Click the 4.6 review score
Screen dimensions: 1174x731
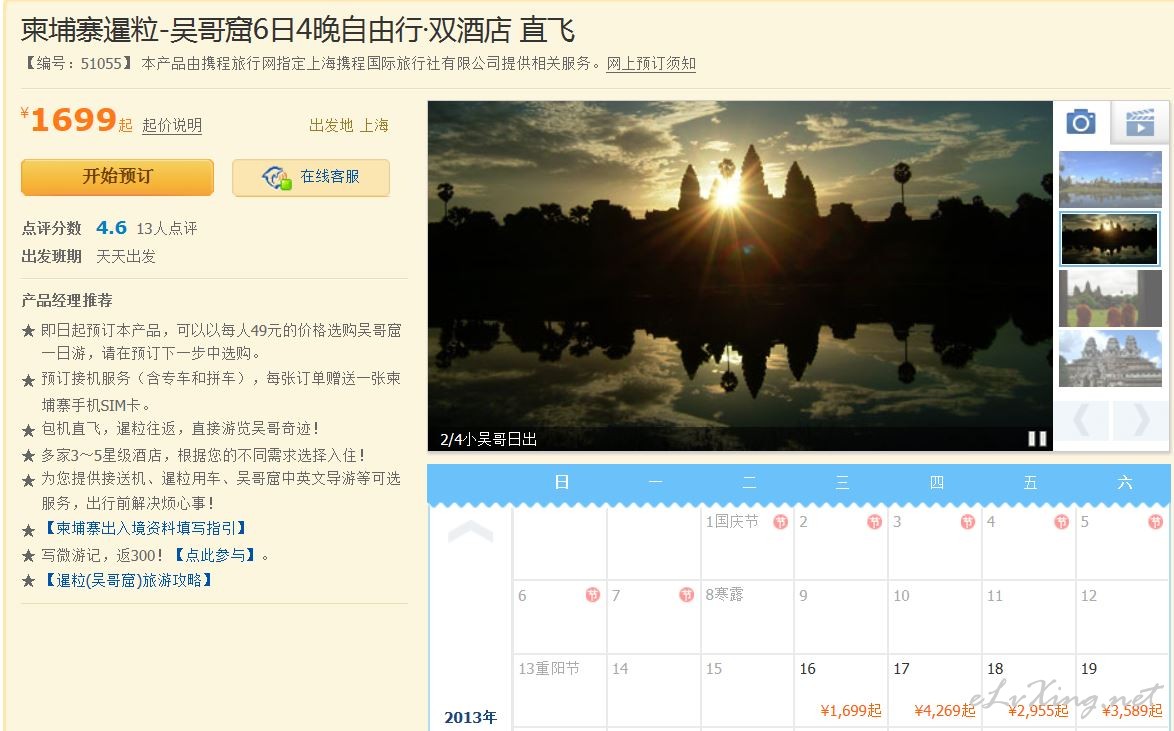click(x=112, y=228)
